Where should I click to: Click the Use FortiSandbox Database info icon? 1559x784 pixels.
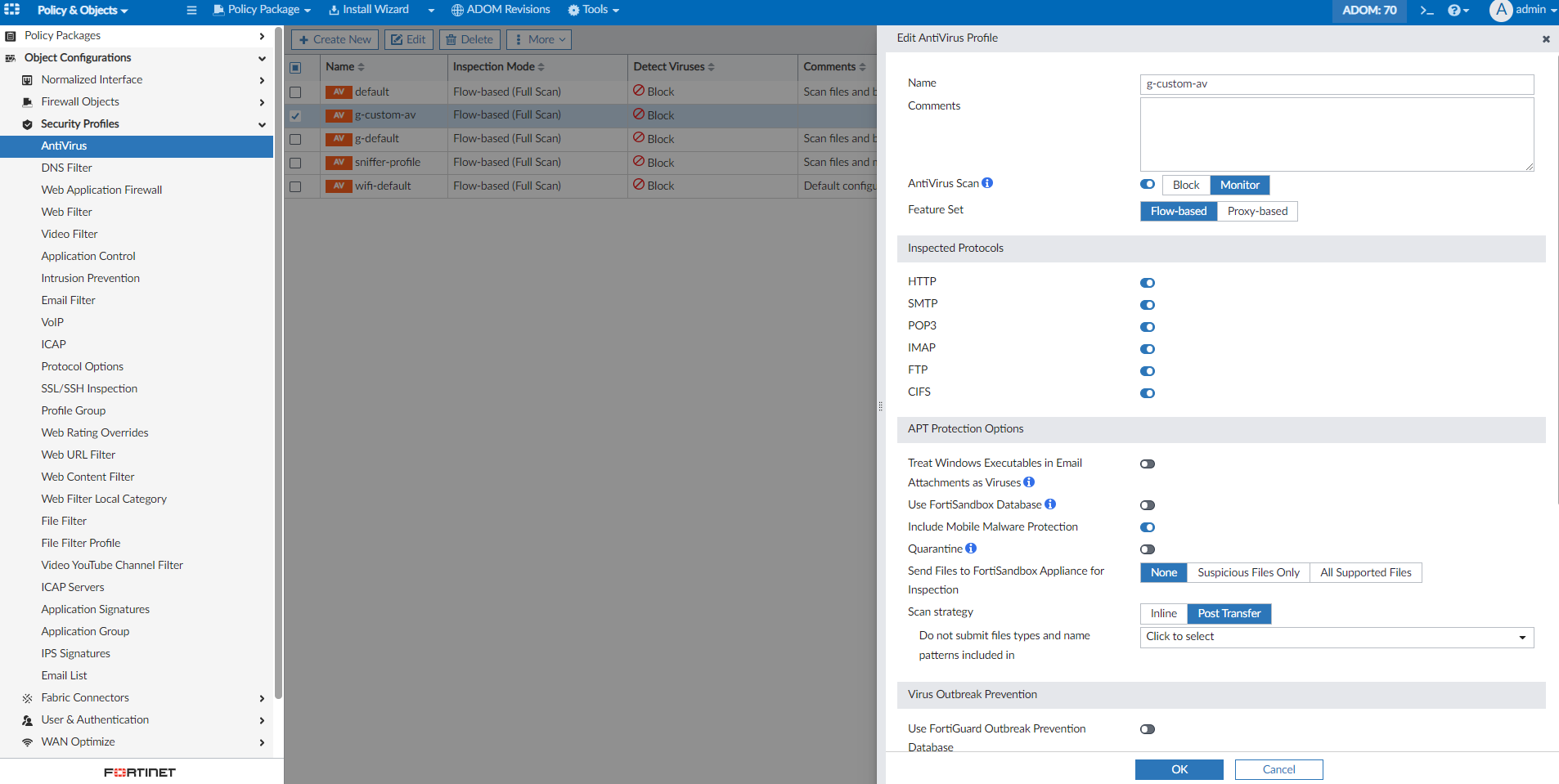click(x=1050, y=504)
